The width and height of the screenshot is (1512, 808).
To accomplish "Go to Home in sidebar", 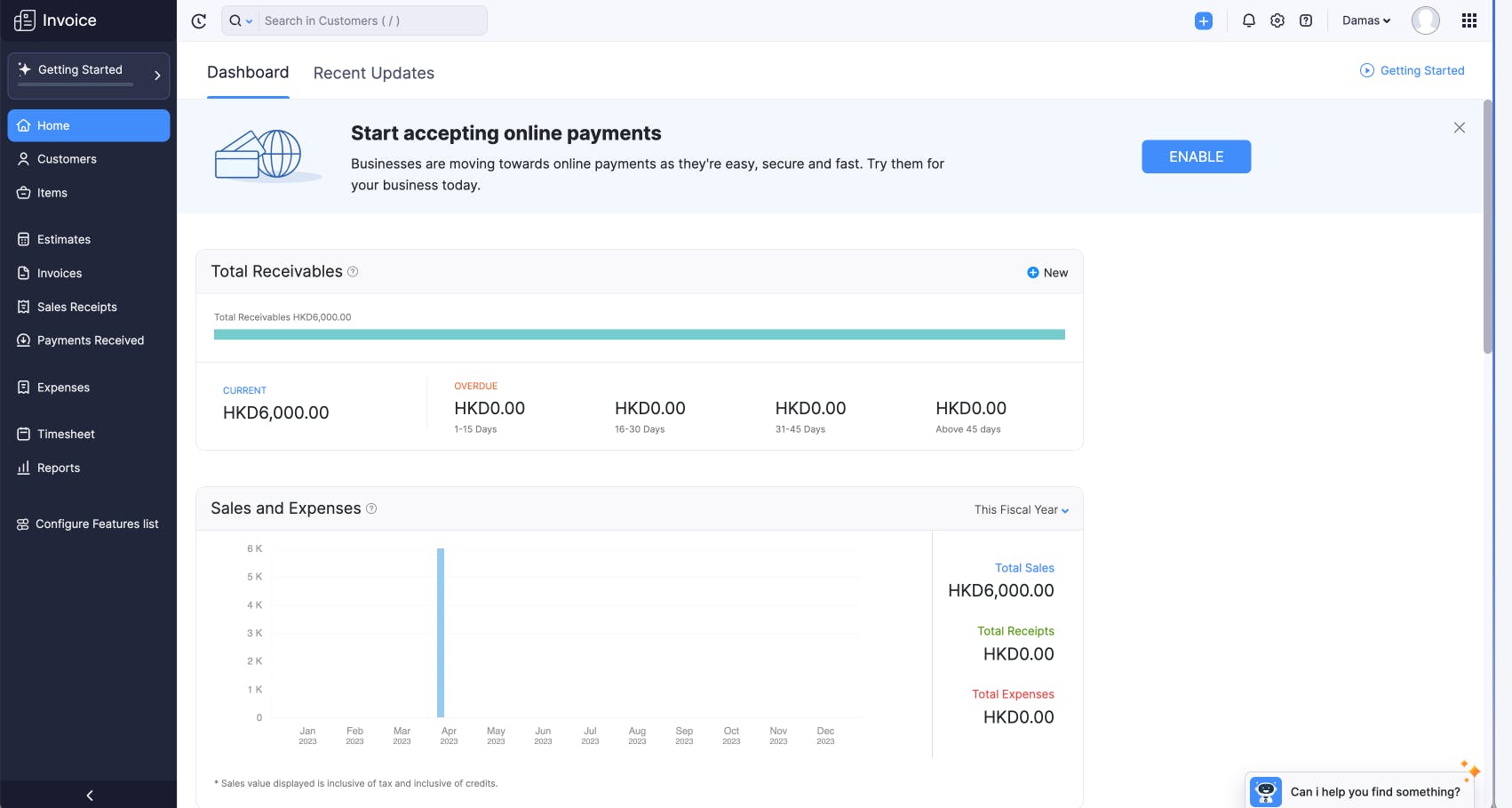I will [x=89, y=125].
